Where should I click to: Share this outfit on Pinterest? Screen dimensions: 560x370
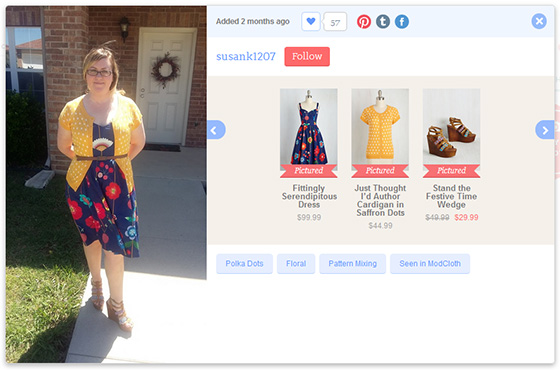[364, 22]
